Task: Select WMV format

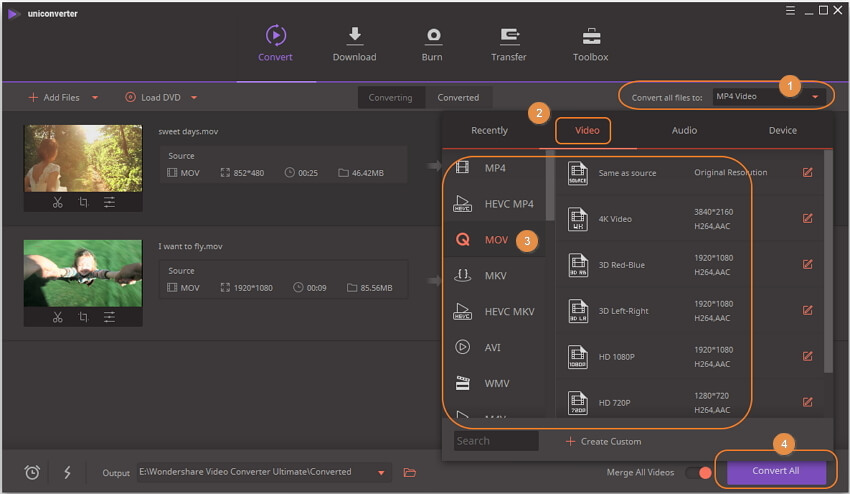Action: 495,383
